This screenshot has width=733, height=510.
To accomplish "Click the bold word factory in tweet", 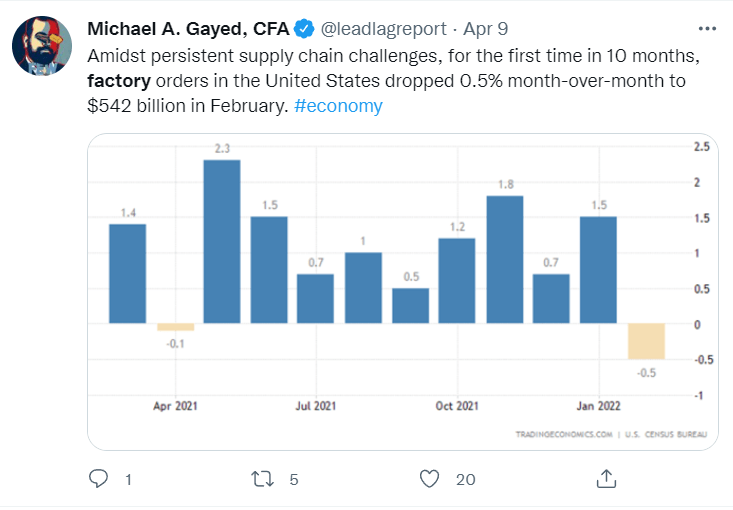I will (x=119, y=79).
